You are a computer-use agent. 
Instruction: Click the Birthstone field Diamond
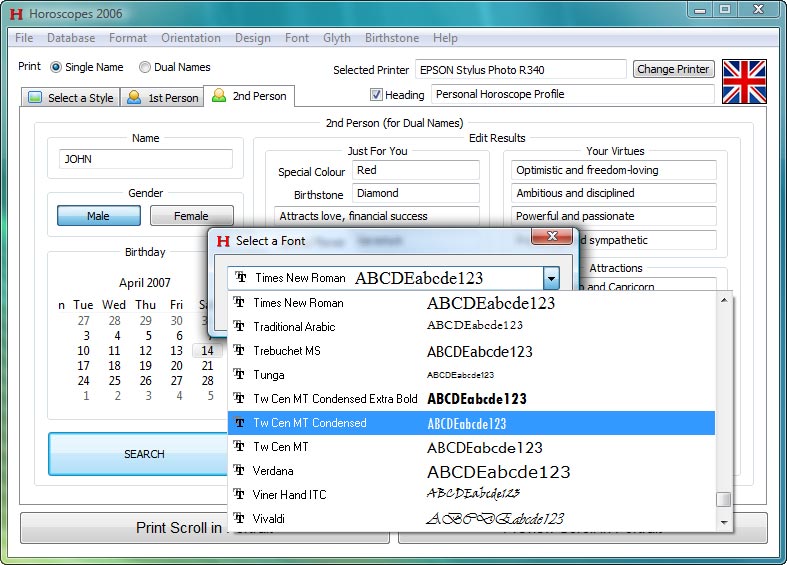click(416, 193)
